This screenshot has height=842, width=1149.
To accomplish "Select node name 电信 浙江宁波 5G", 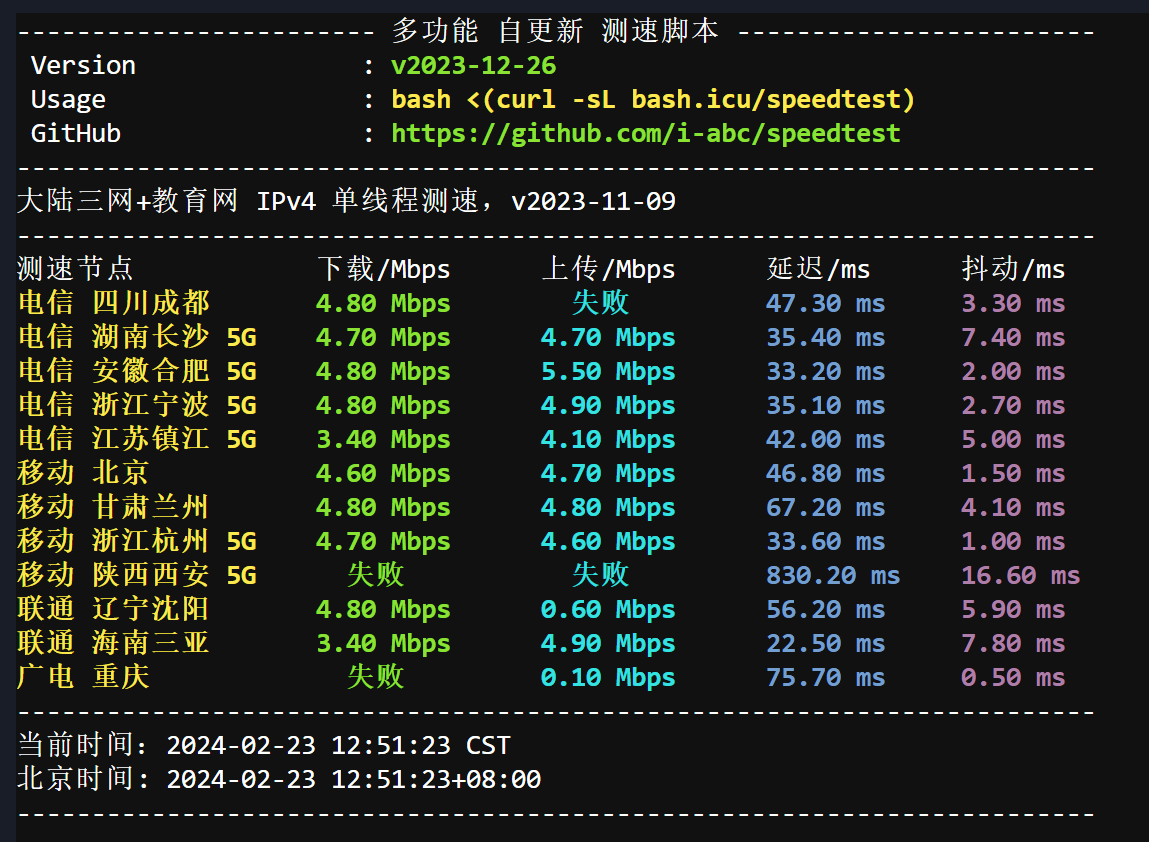I will [x=137, y=405].
